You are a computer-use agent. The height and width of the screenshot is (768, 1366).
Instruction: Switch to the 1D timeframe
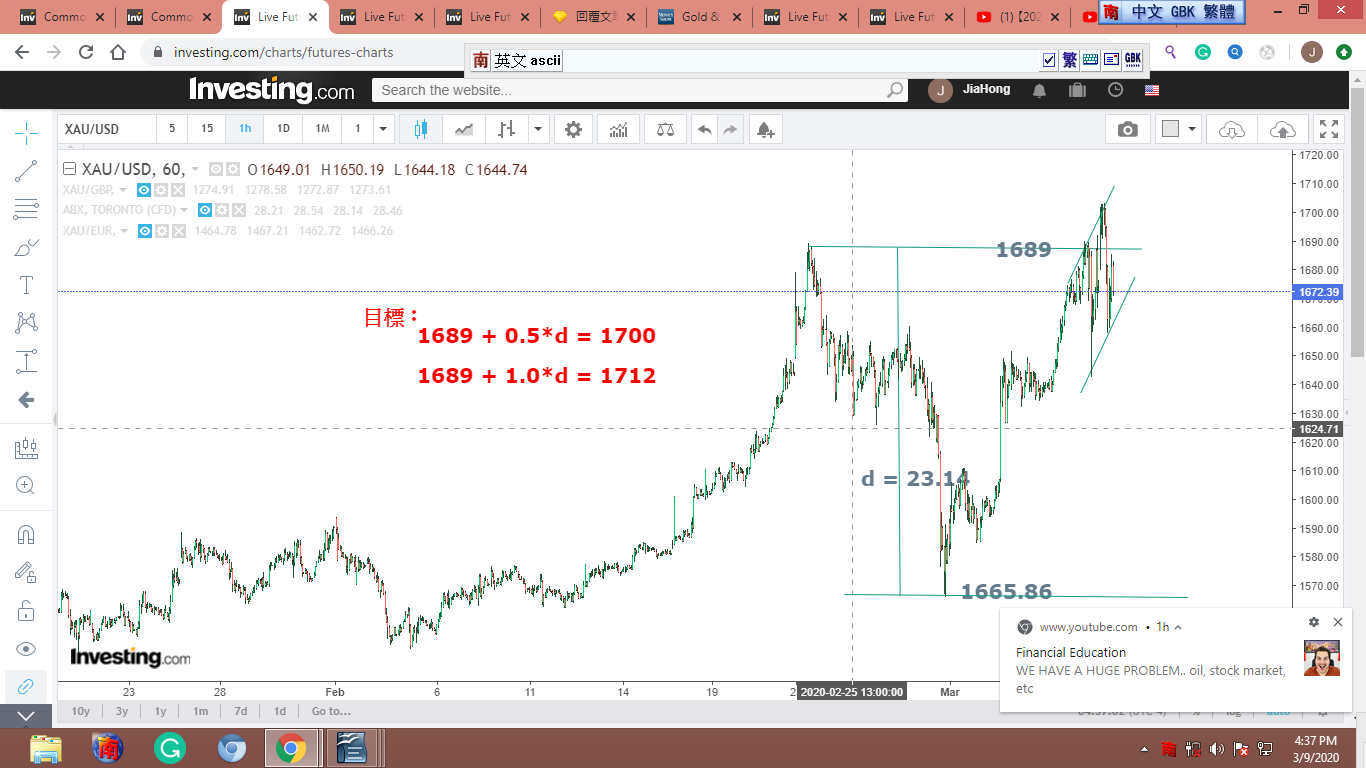[x=283, y=129]
